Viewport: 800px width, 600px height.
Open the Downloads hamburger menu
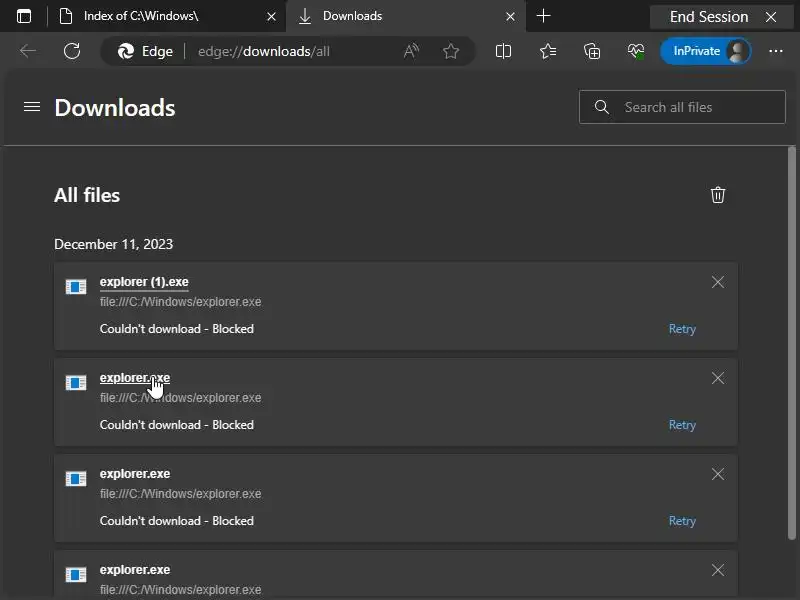(32, 107)
